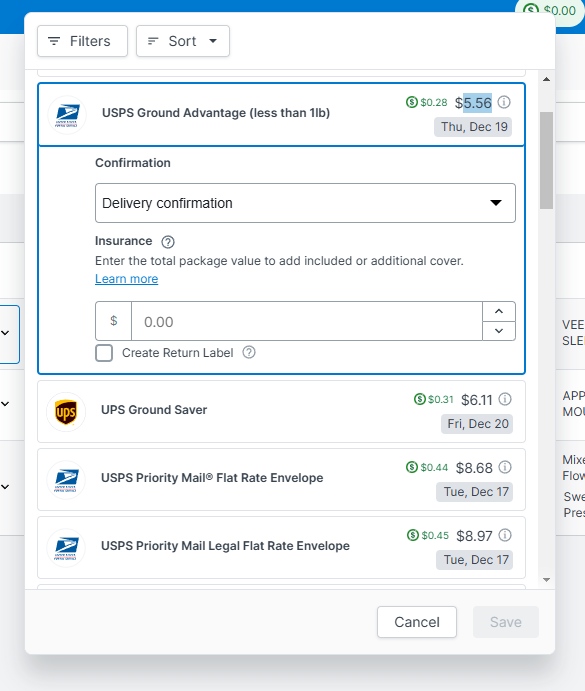
Task: Click the $8.97 price text
Action: coord(474,536)
